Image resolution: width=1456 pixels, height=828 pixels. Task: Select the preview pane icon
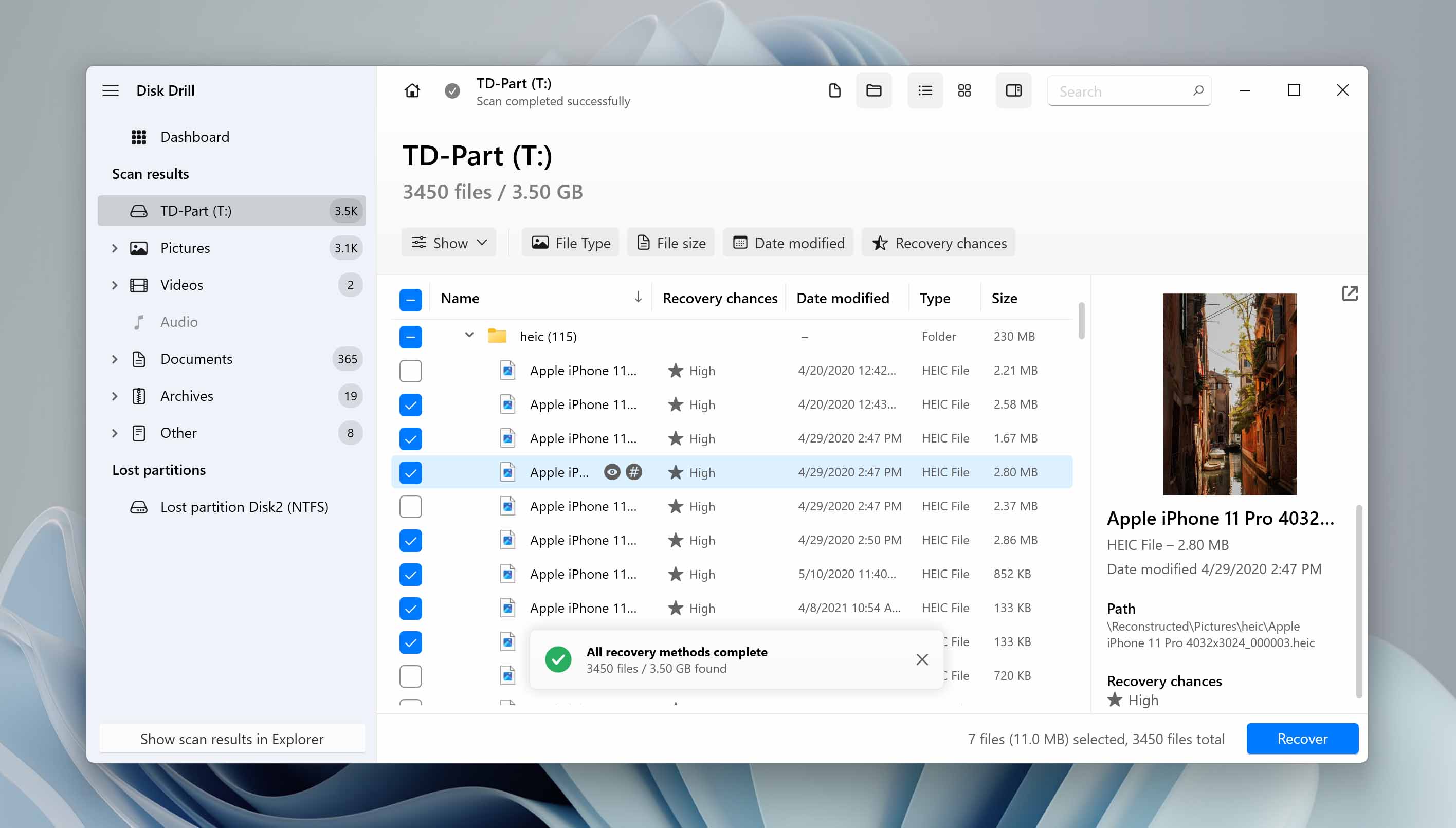pos(1014,91)
